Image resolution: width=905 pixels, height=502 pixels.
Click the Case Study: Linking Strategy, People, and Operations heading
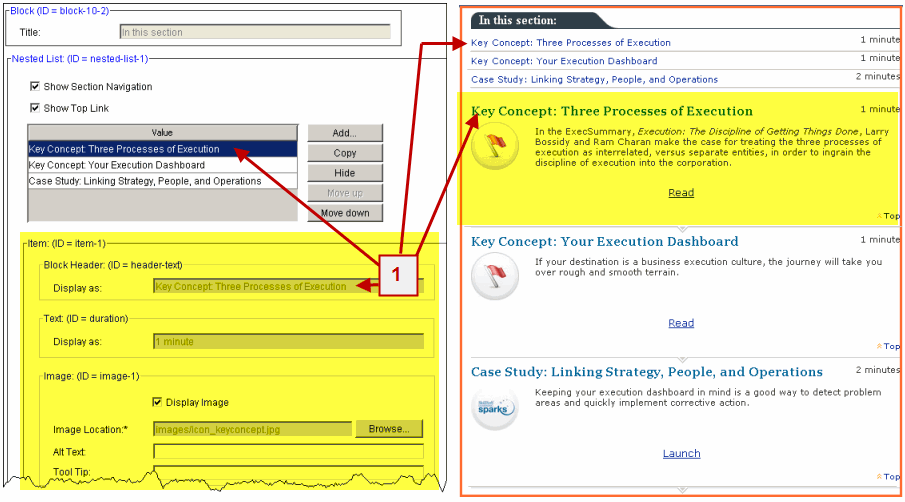coord(647,372)
